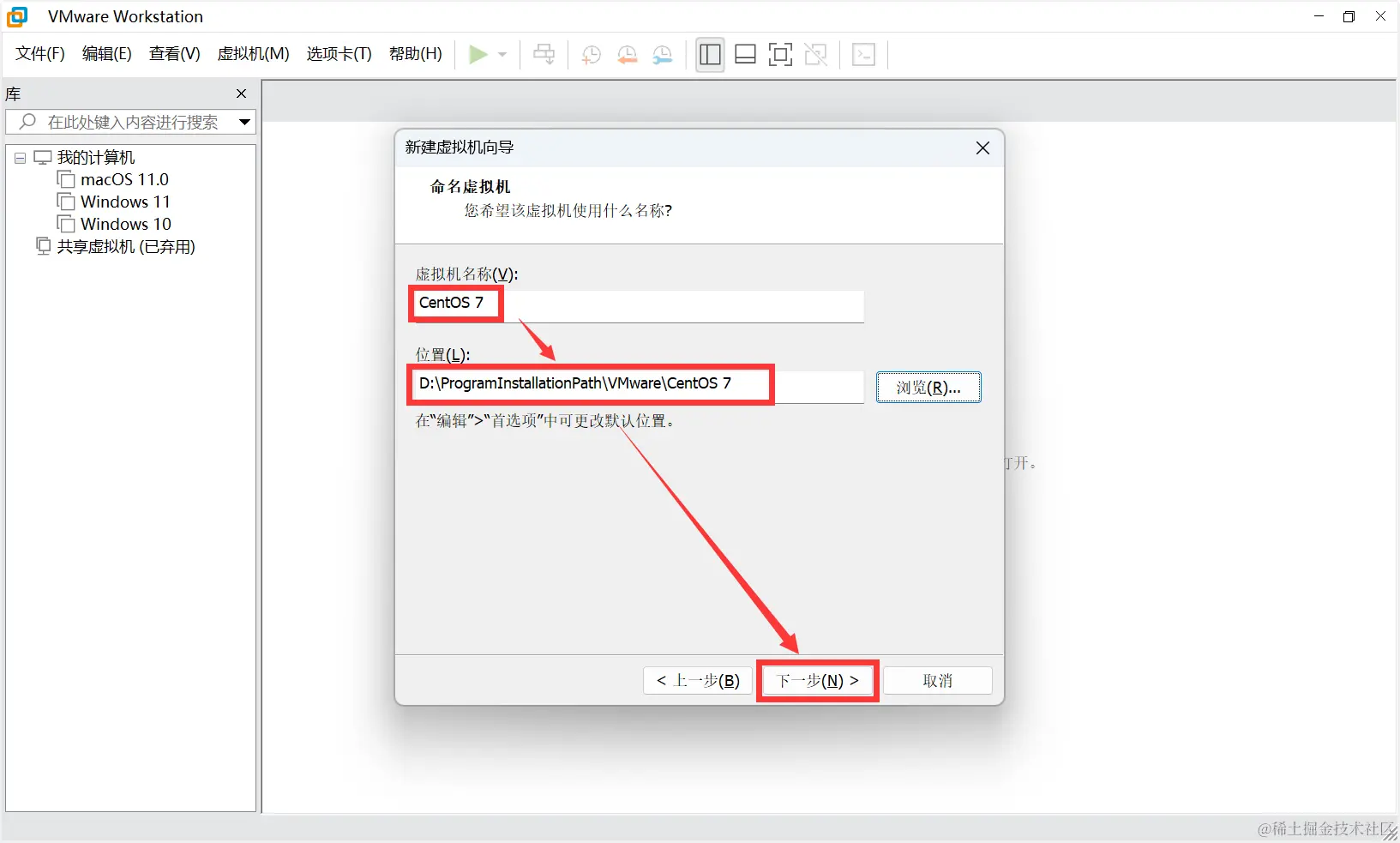Enter full screen mode icon

click(780, 55)
